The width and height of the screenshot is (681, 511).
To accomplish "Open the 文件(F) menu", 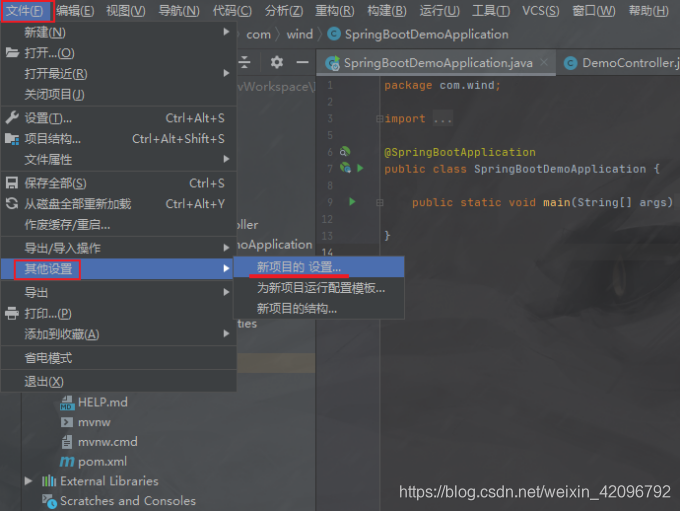I will pos(25,10).
